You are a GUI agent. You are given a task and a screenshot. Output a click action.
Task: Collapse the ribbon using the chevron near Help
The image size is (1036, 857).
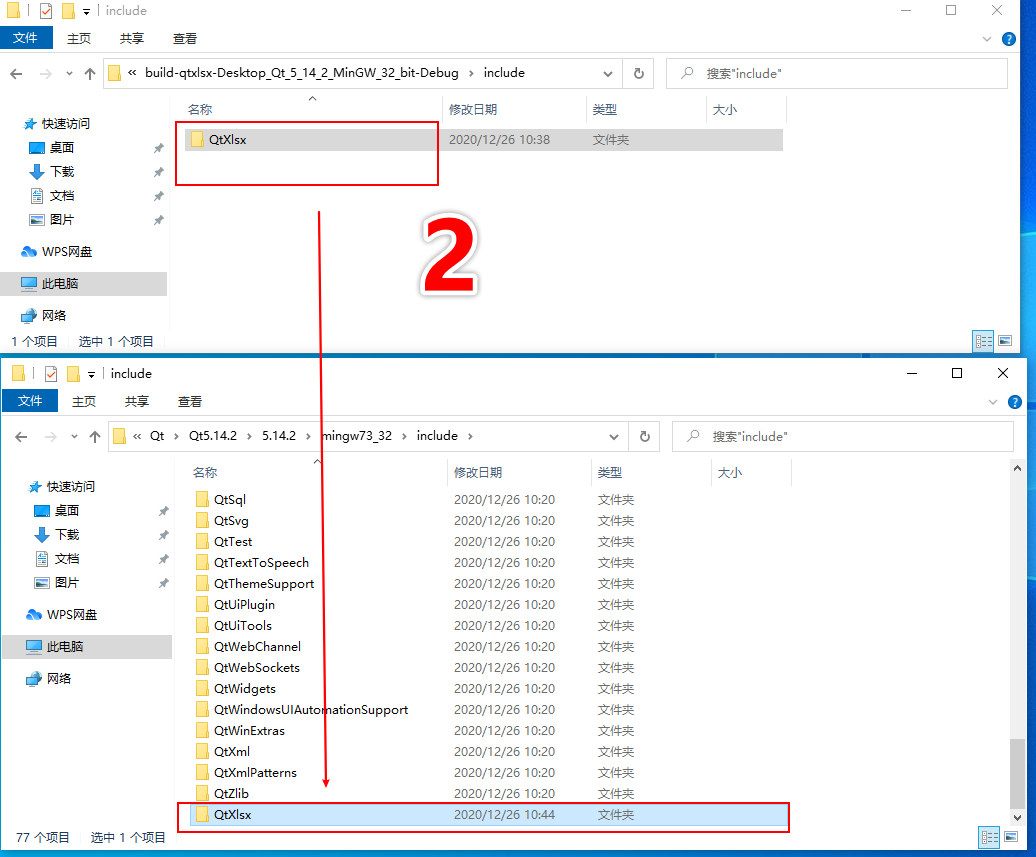point(988,38)
